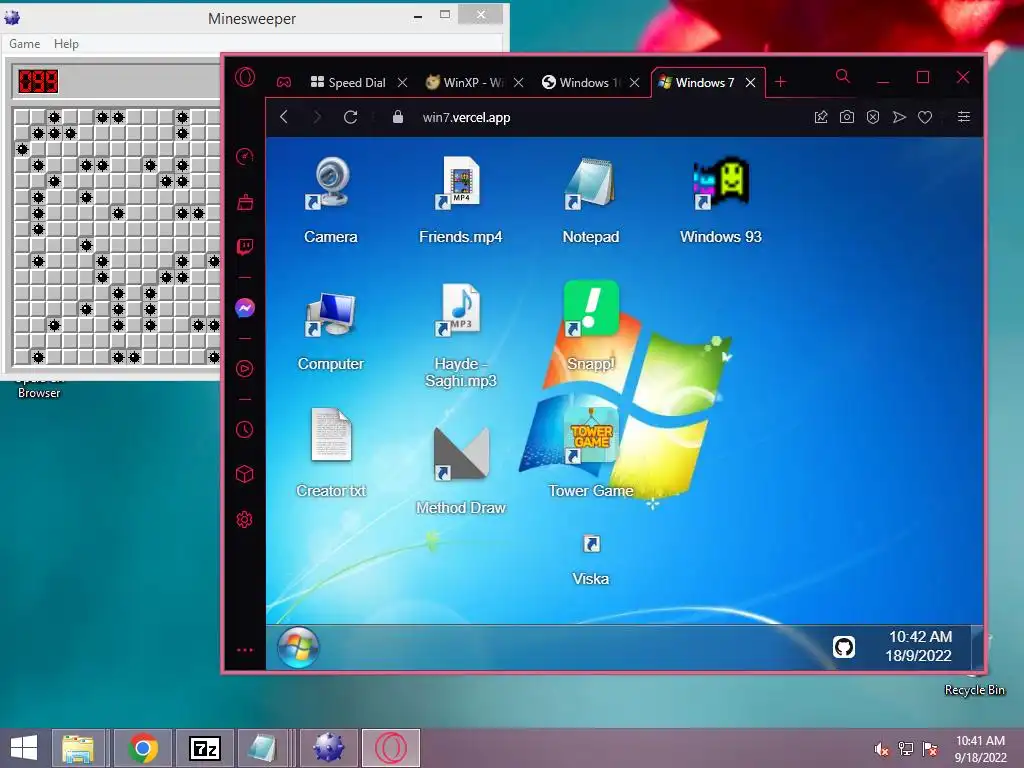Reload the win7.vercel.app page

pyautogui.click(x=351, y=117)
